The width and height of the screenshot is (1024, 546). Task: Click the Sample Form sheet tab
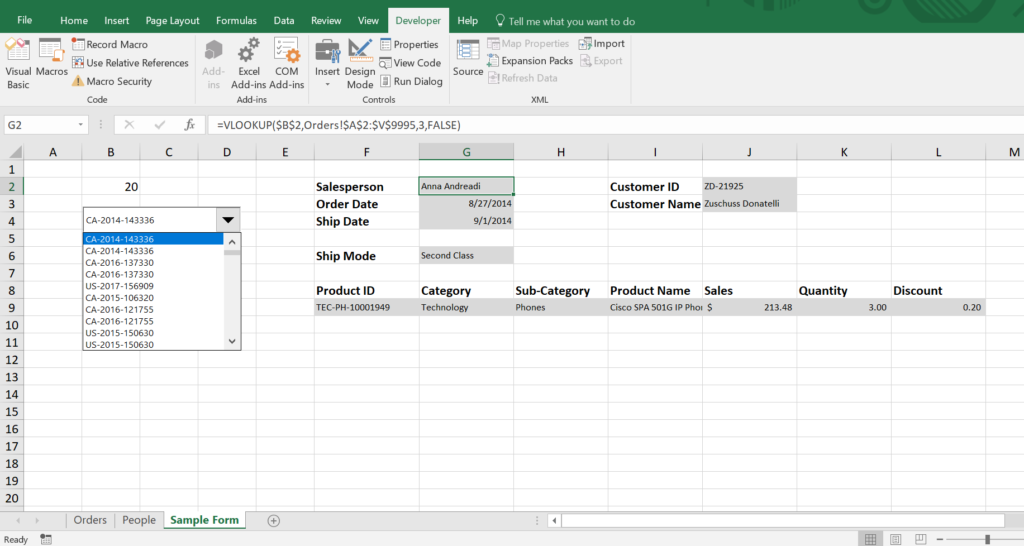coord(204,520)
